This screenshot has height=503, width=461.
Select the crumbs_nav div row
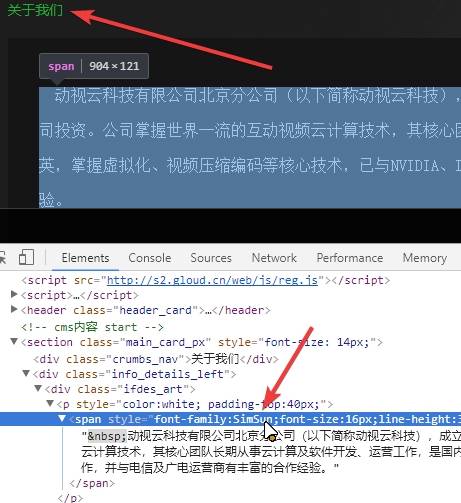(156, 359)
